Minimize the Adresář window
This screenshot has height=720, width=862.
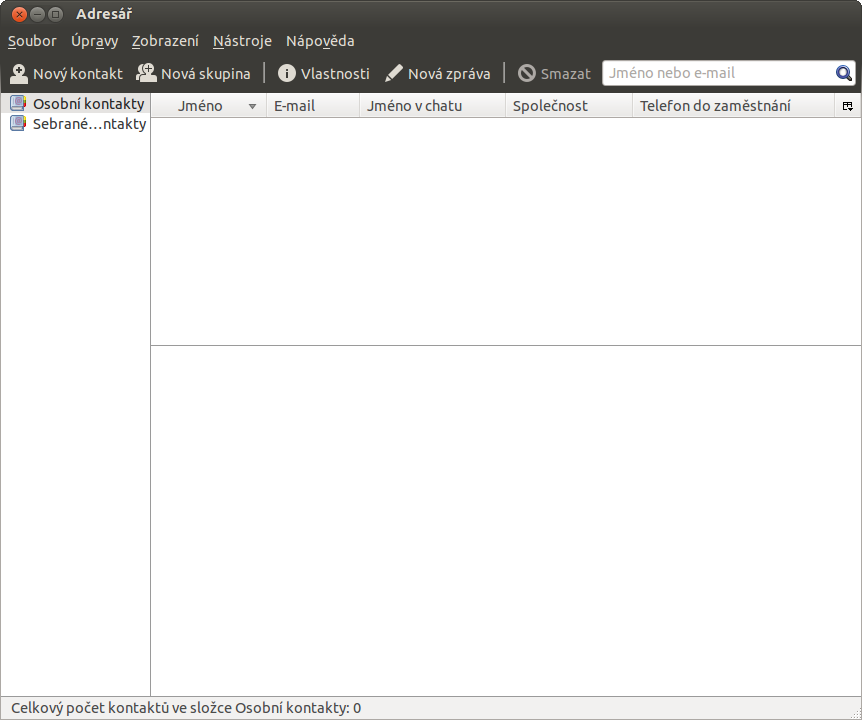pos(37,14)
